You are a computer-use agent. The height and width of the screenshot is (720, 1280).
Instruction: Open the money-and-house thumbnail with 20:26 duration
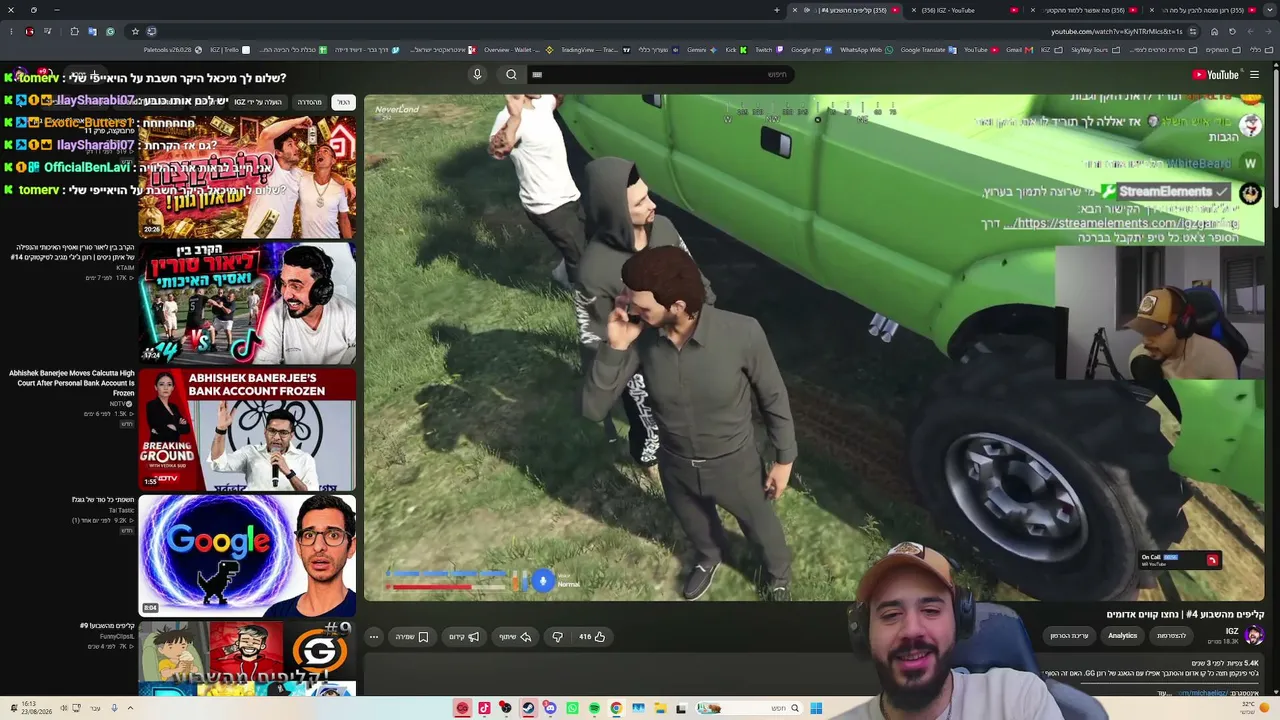point(247,176)
